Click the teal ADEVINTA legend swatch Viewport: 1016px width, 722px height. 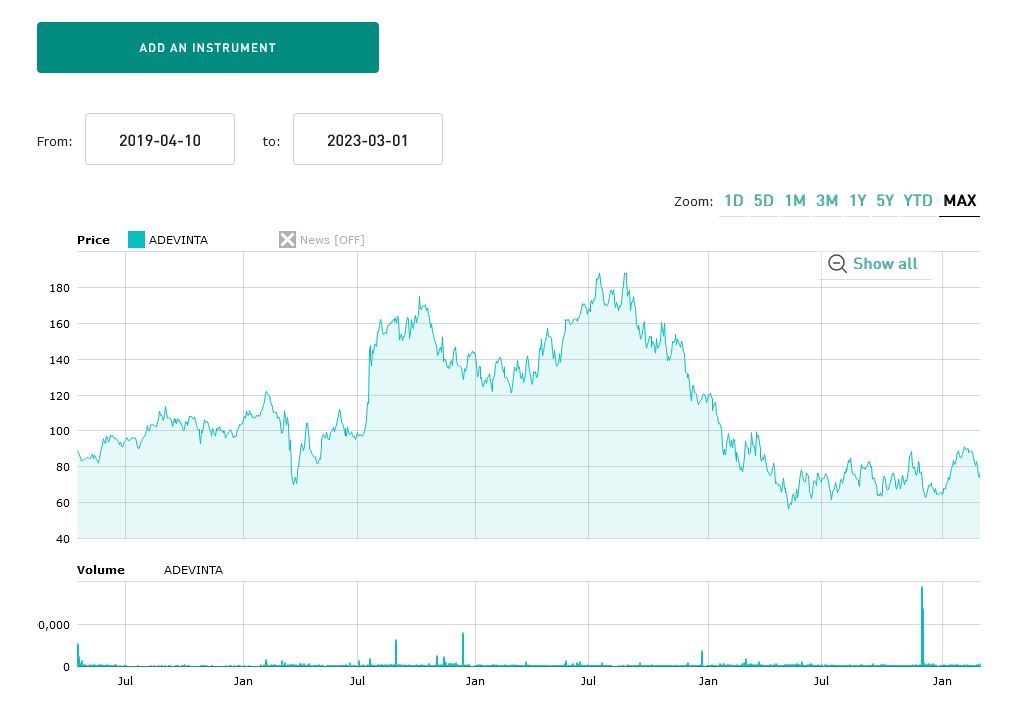pyautogui.click(x=136, y=240)
